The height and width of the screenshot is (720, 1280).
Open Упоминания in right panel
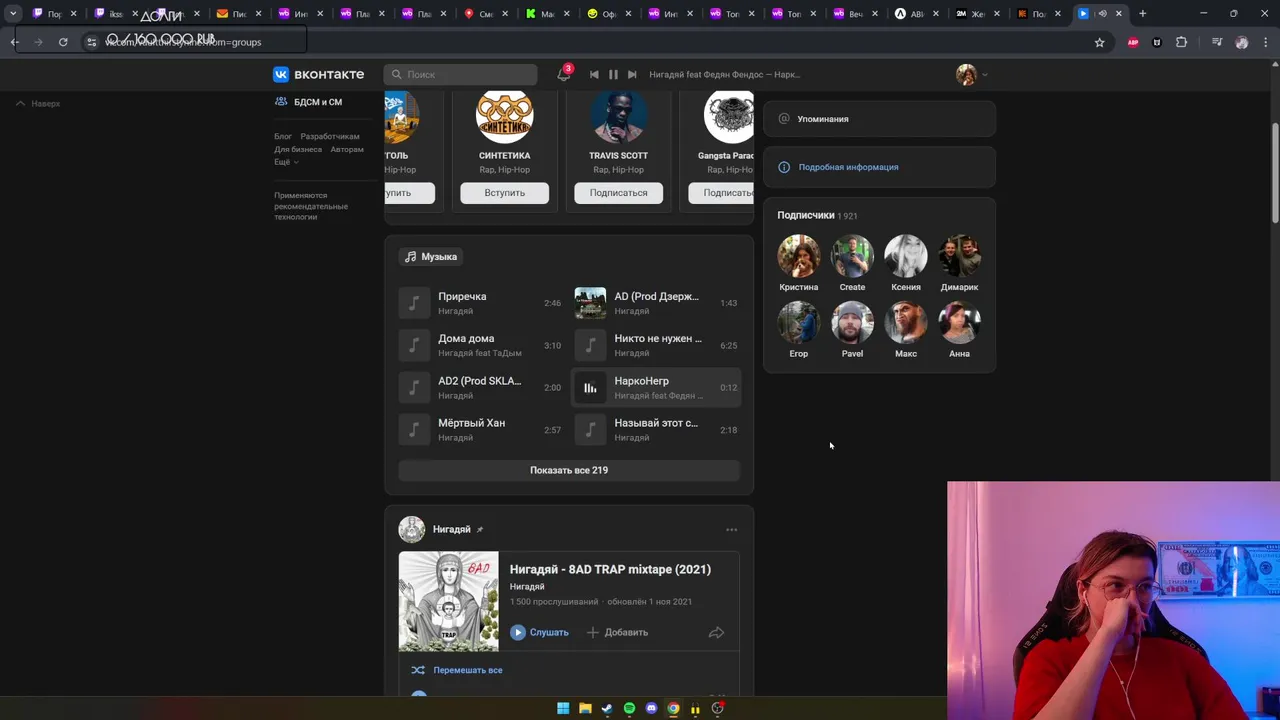point(879,119)
